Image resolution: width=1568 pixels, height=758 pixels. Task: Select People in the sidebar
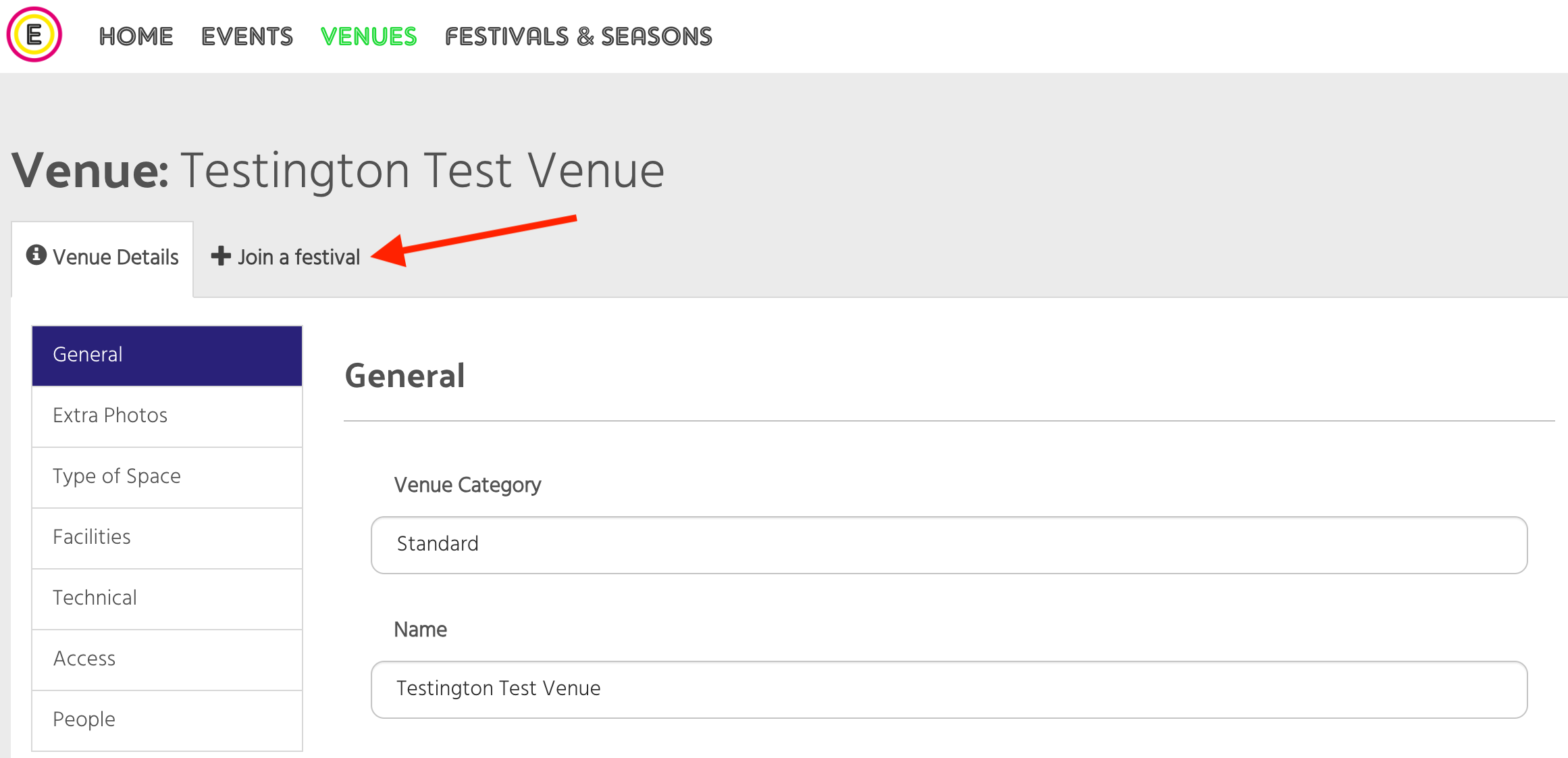click(x=167, y=720)
